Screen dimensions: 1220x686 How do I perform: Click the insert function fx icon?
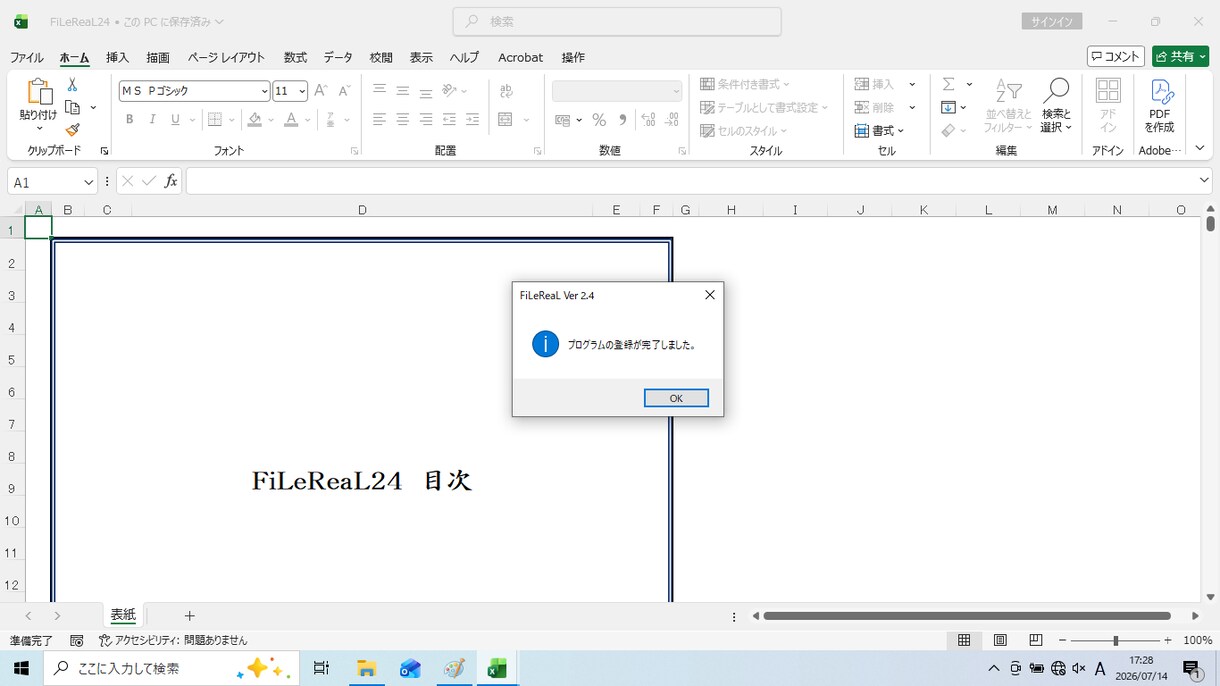click(171, 181)
